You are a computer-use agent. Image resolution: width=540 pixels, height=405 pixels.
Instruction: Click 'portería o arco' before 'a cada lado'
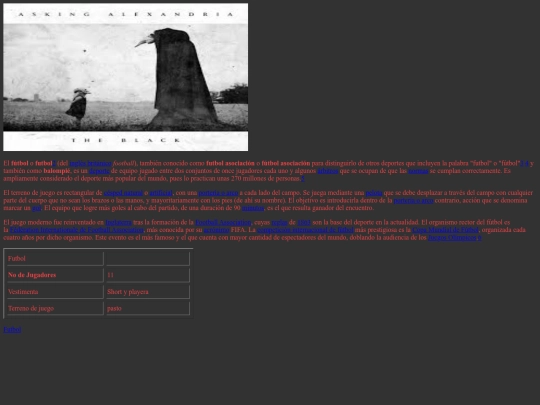pos(218,193)
